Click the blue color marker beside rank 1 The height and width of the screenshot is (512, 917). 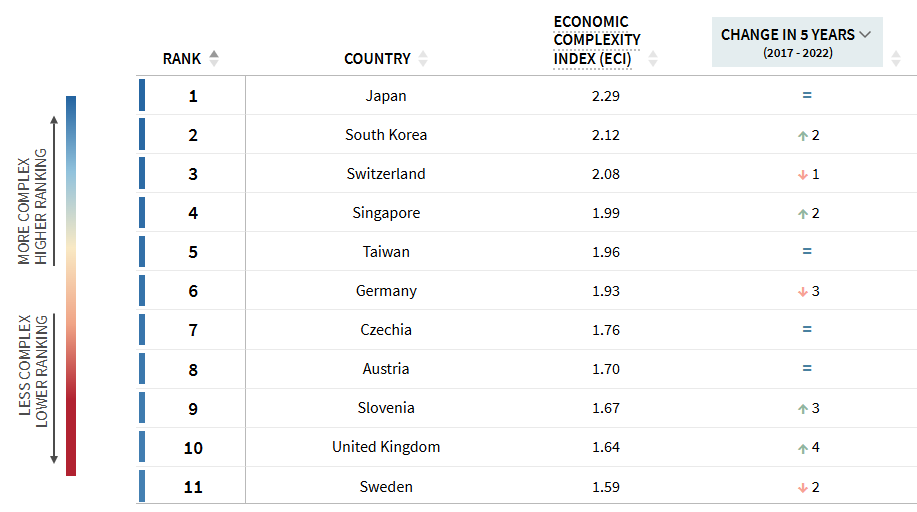[x=142, y=96]
